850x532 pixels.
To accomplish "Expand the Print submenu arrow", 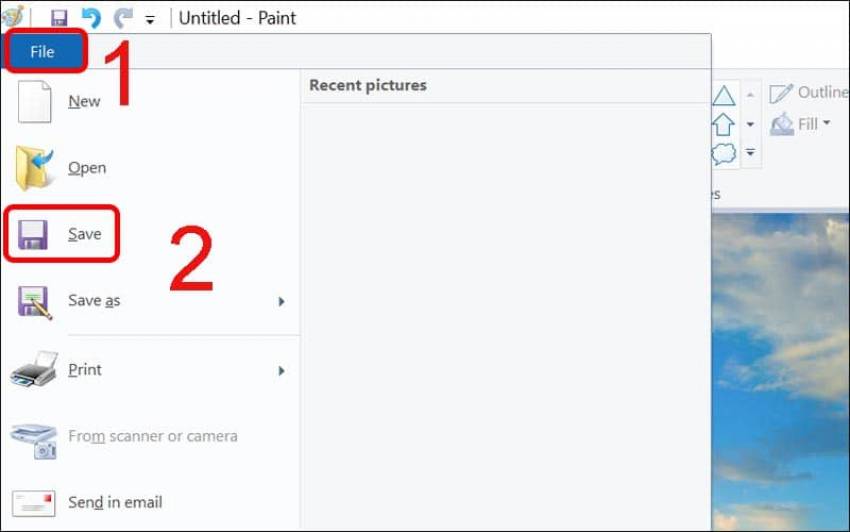I will click(281, 371).
